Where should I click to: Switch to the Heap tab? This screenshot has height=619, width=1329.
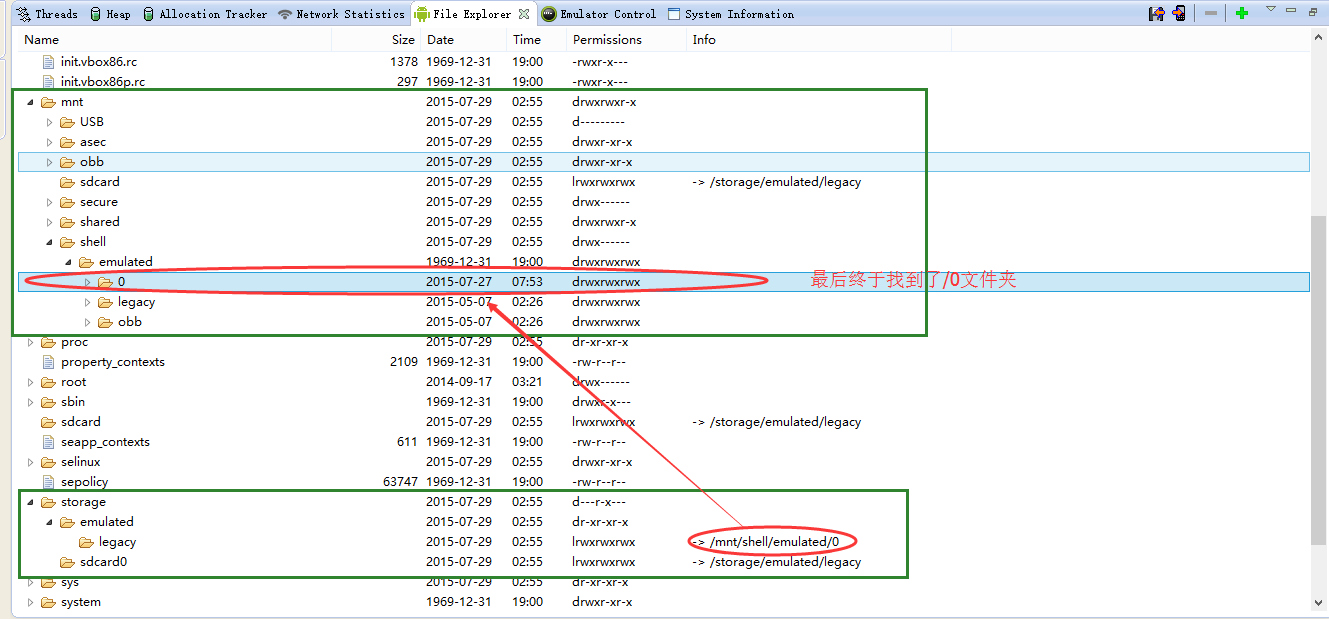pyautogui.click(x=110, y=14)
